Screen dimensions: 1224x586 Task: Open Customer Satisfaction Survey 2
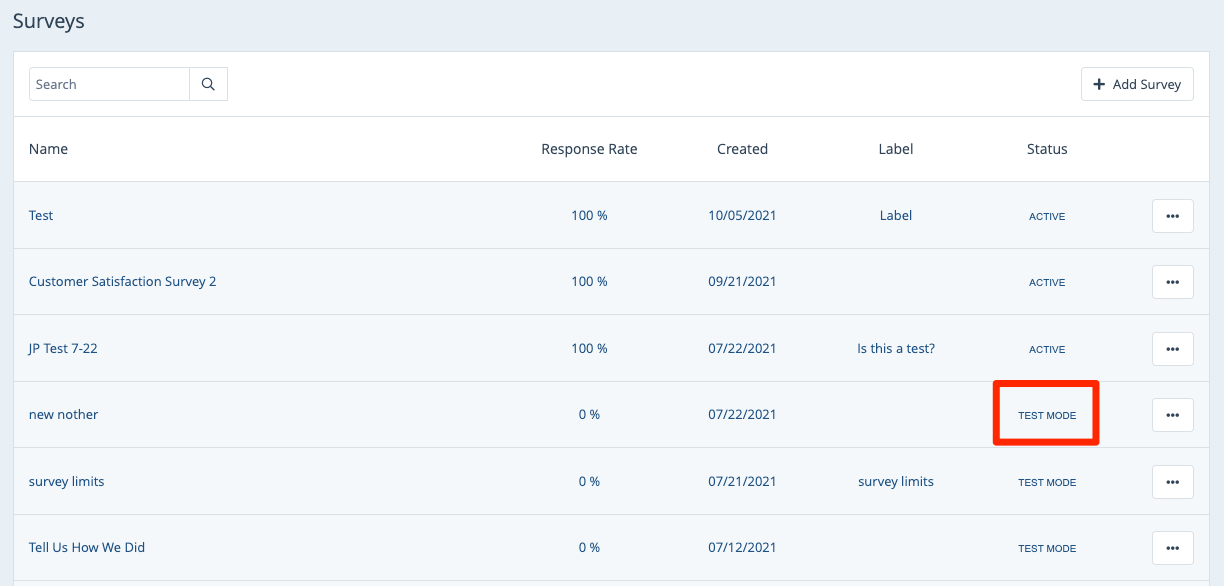click(122, 282)
